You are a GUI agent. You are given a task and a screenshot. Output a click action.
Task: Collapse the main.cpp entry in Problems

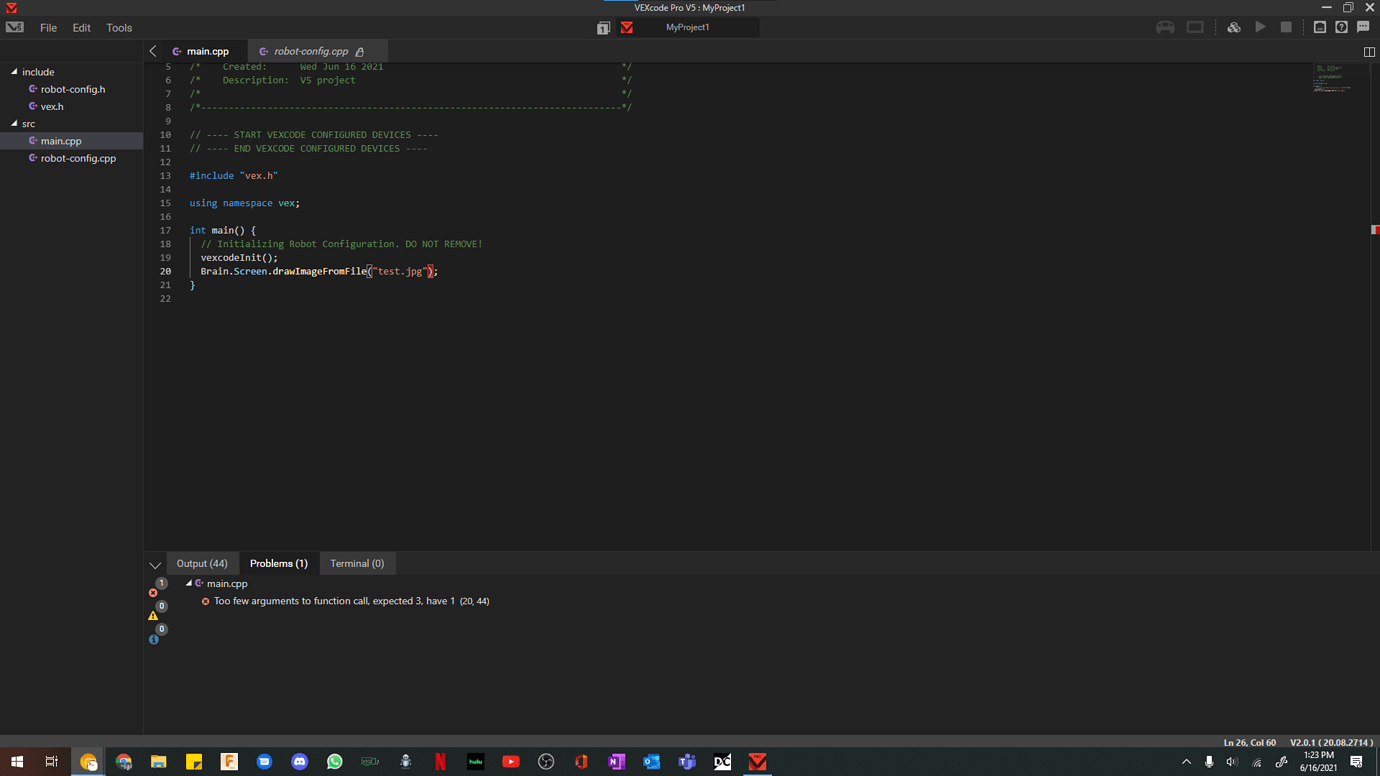(x=189, y=583)
